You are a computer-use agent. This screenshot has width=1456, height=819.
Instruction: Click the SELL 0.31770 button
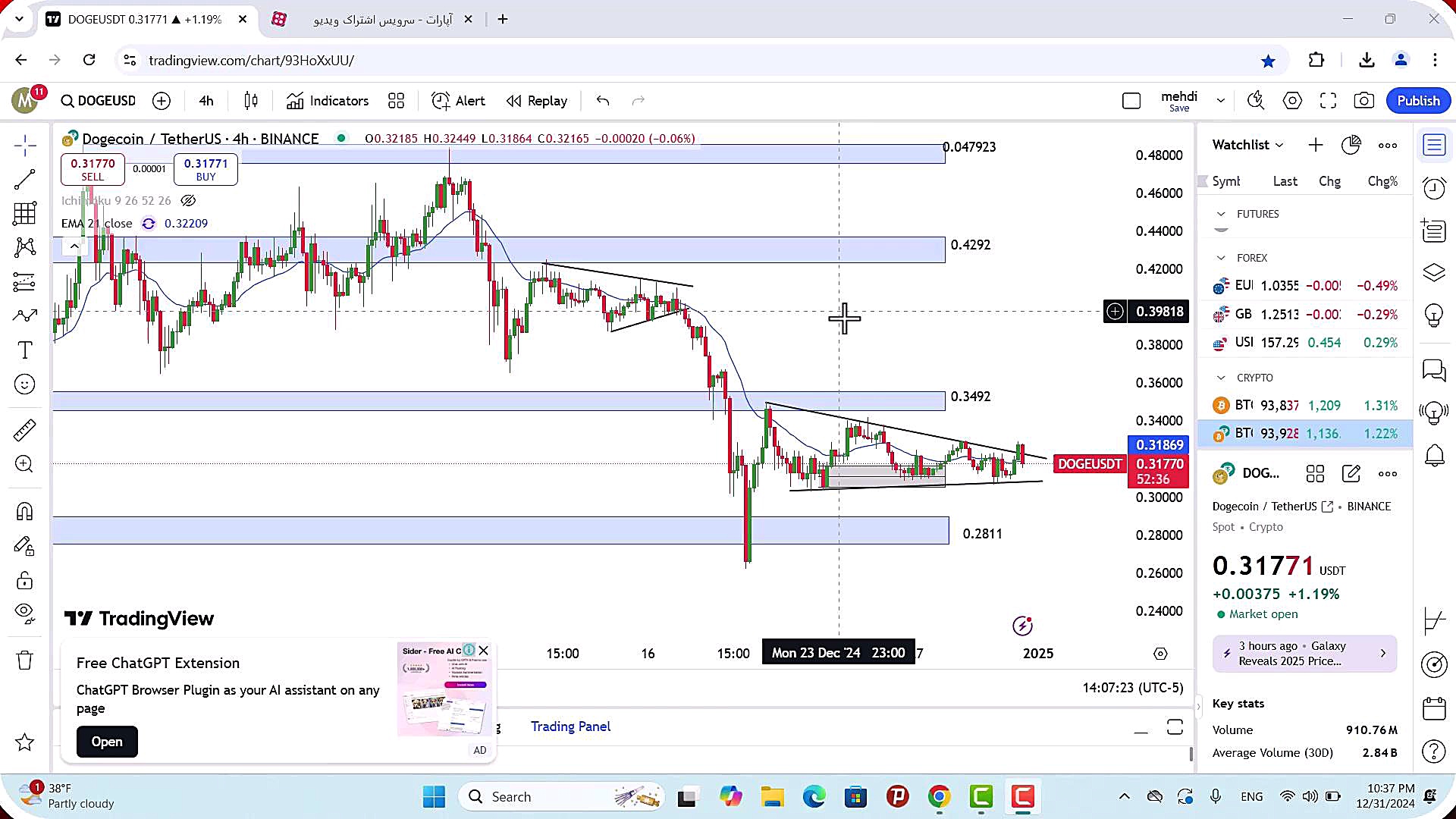93,169
